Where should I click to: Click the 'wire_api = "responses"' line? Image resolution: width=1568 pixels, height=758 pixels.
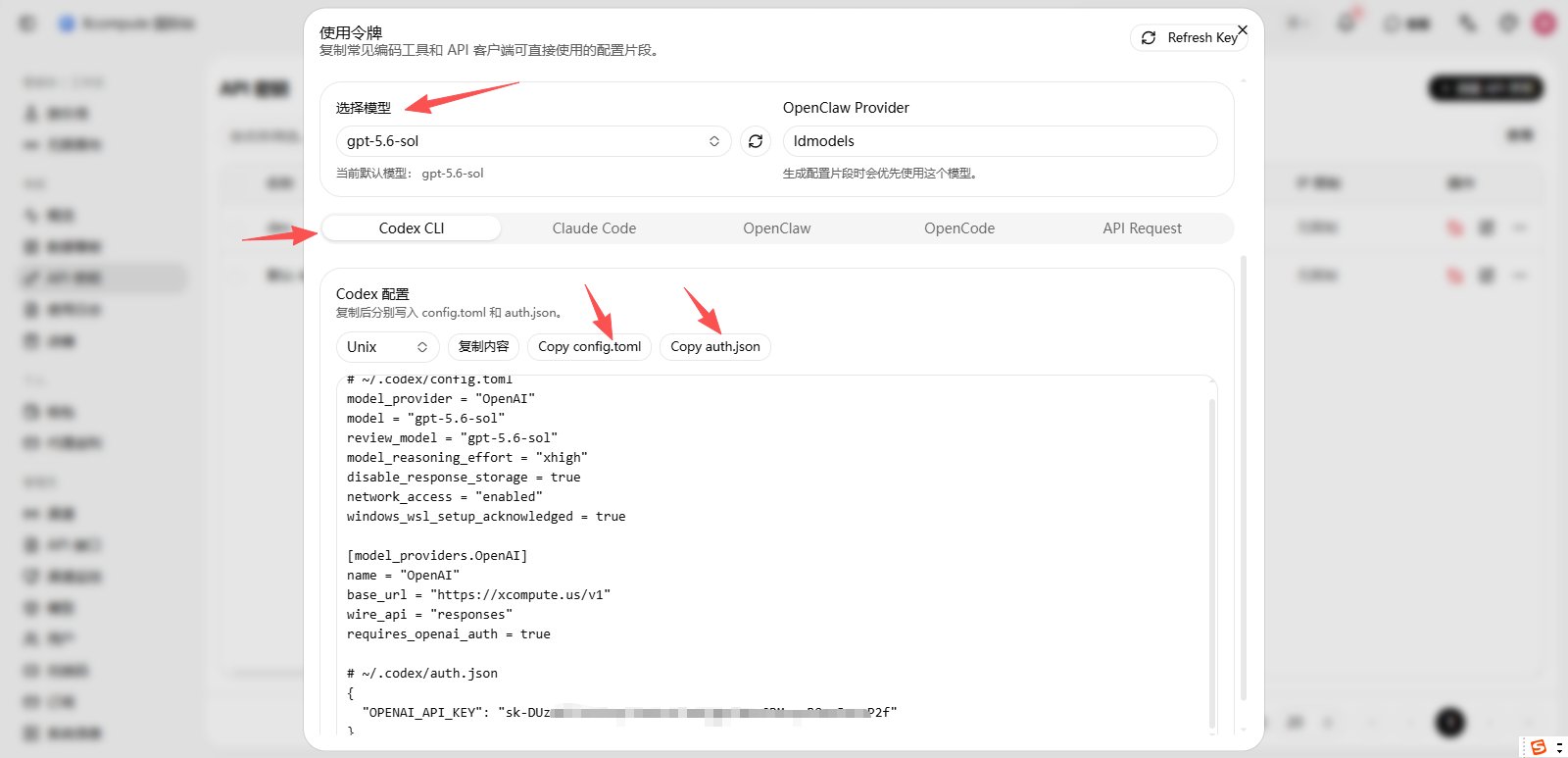point(429,615)
